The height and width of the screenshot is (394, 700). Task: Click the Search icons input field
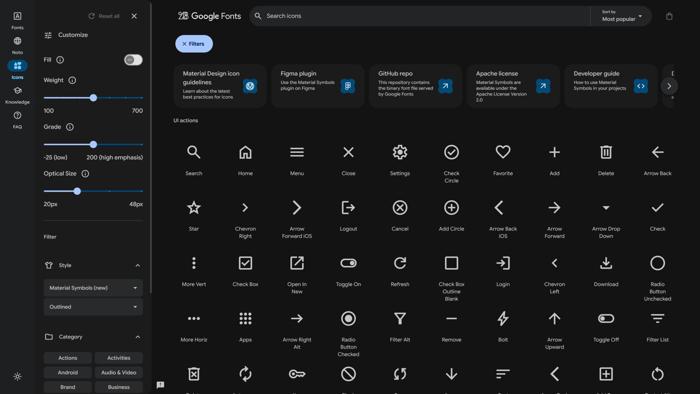(420, 16)
